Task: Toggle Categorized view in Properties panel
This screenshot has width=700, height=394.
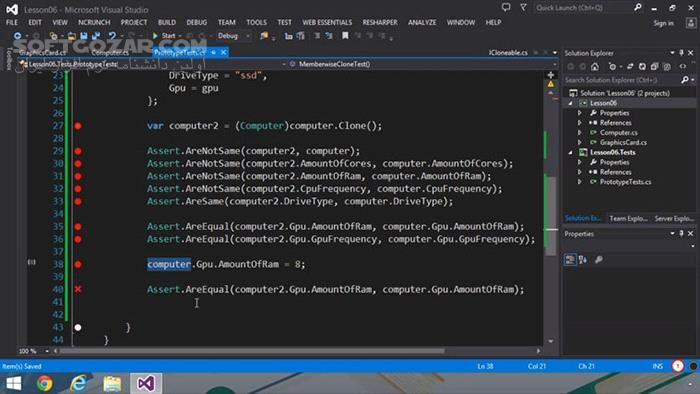Action: [570, 259]
